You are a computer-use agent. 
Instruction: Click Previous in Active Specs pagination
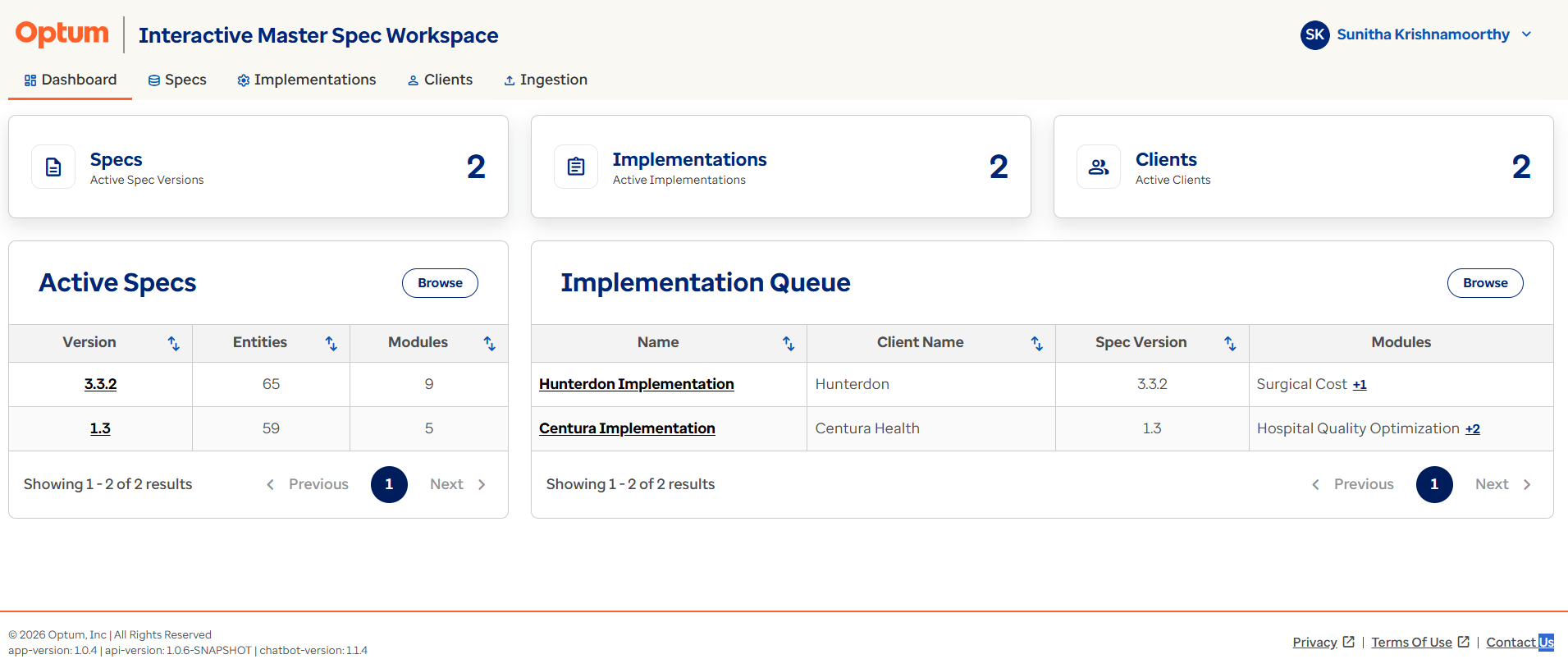pos(308,484)
